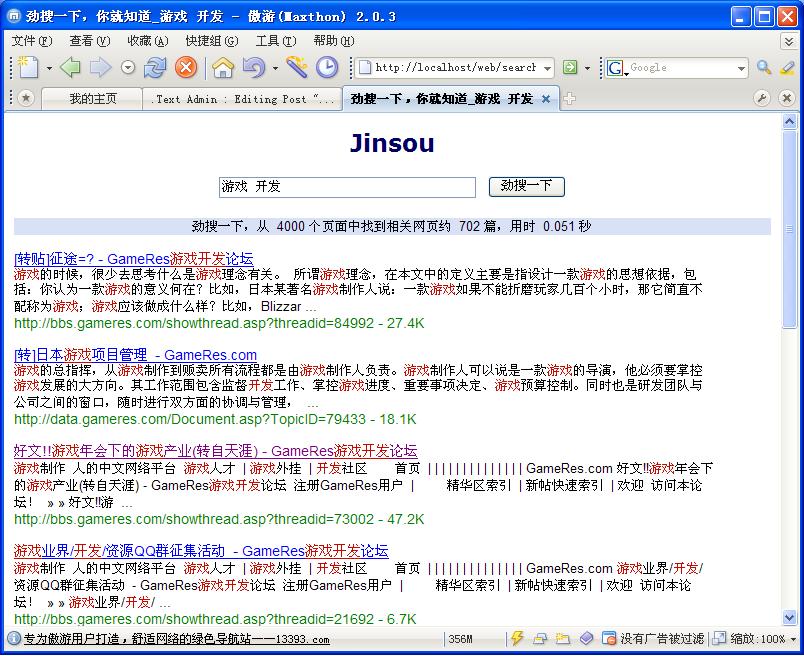Image resolution: width=804 pixels, height=656 pixels.
Task: Click the magic wand tool icon
Action: point(296,67)
